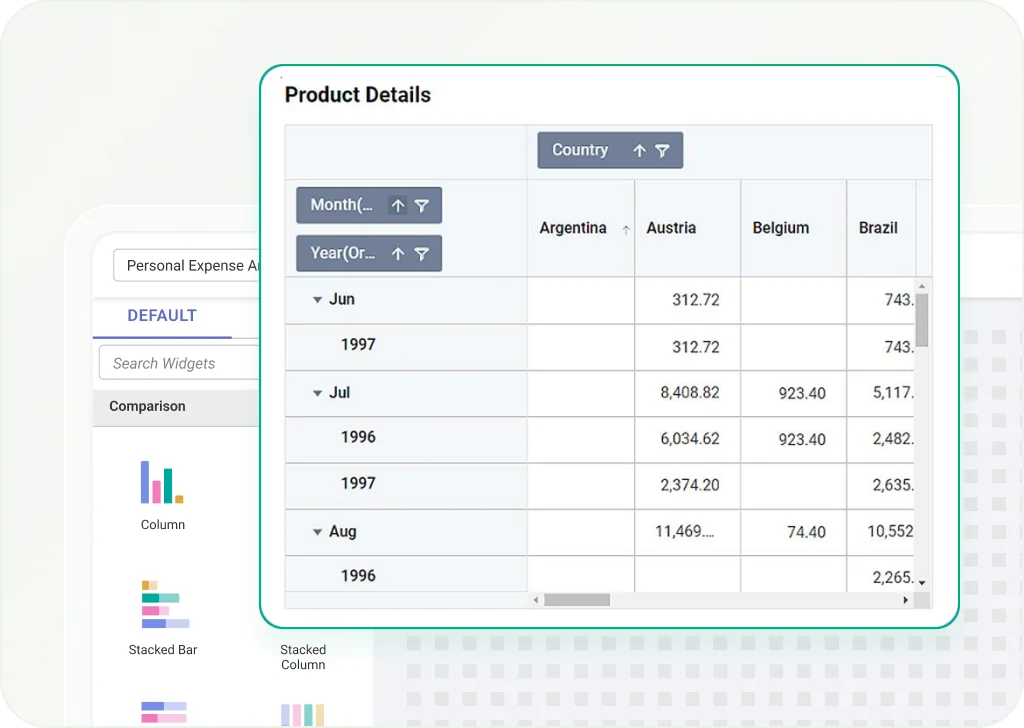Open the Year field filter icon
Viewport: 1024px width, 728px height.
tap(422, 253)
